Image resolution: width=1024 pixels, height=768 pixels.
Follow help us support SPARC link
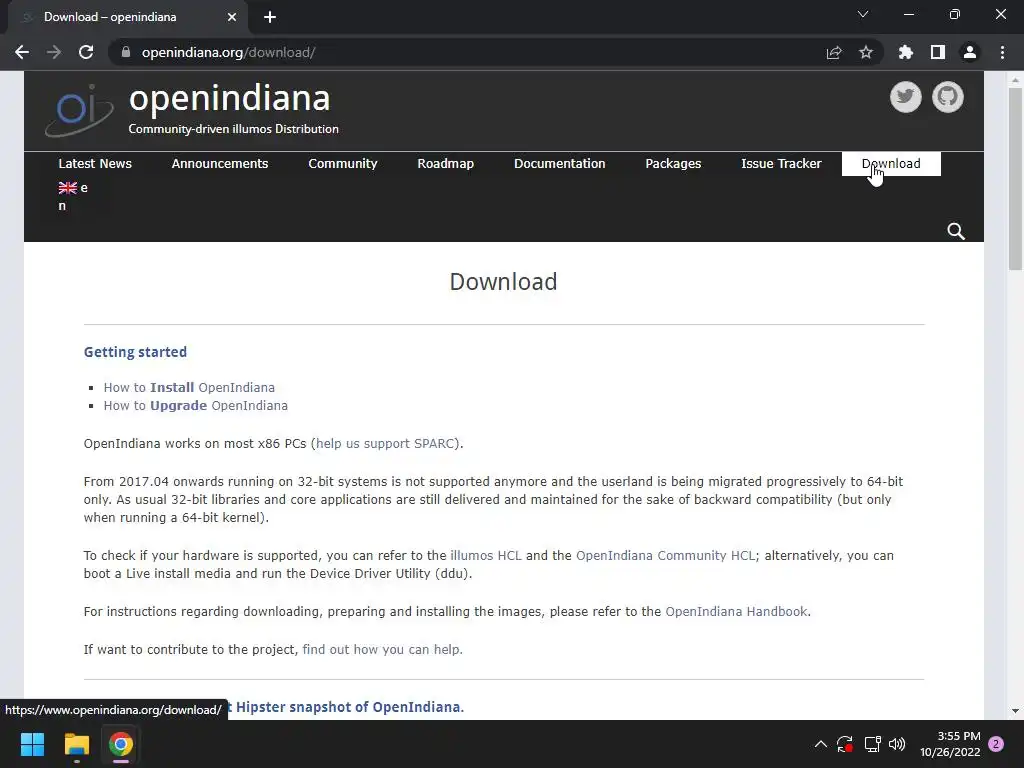point(385,443)
